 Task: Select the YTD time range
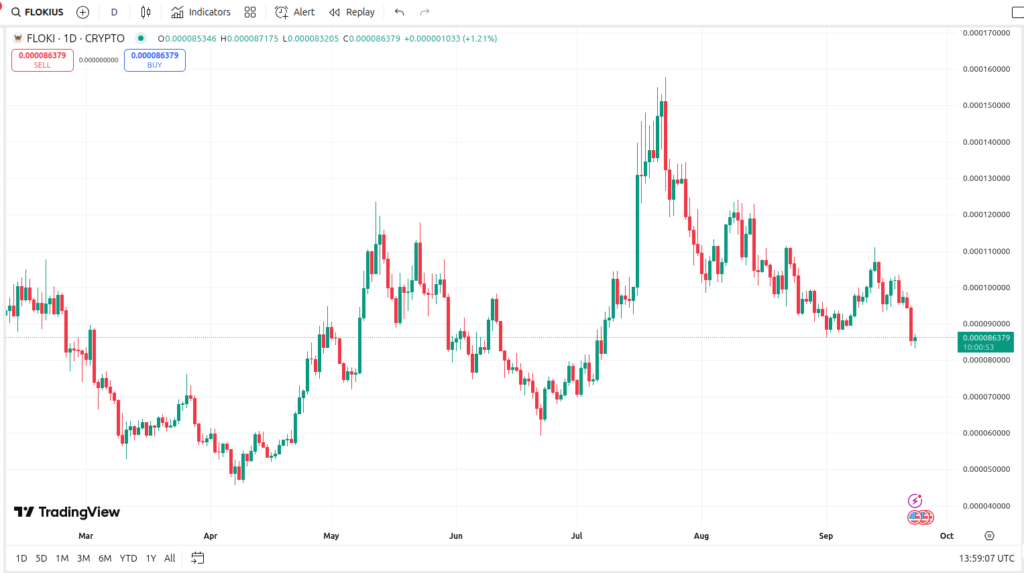pyautogui.click(x=128, y=558)
